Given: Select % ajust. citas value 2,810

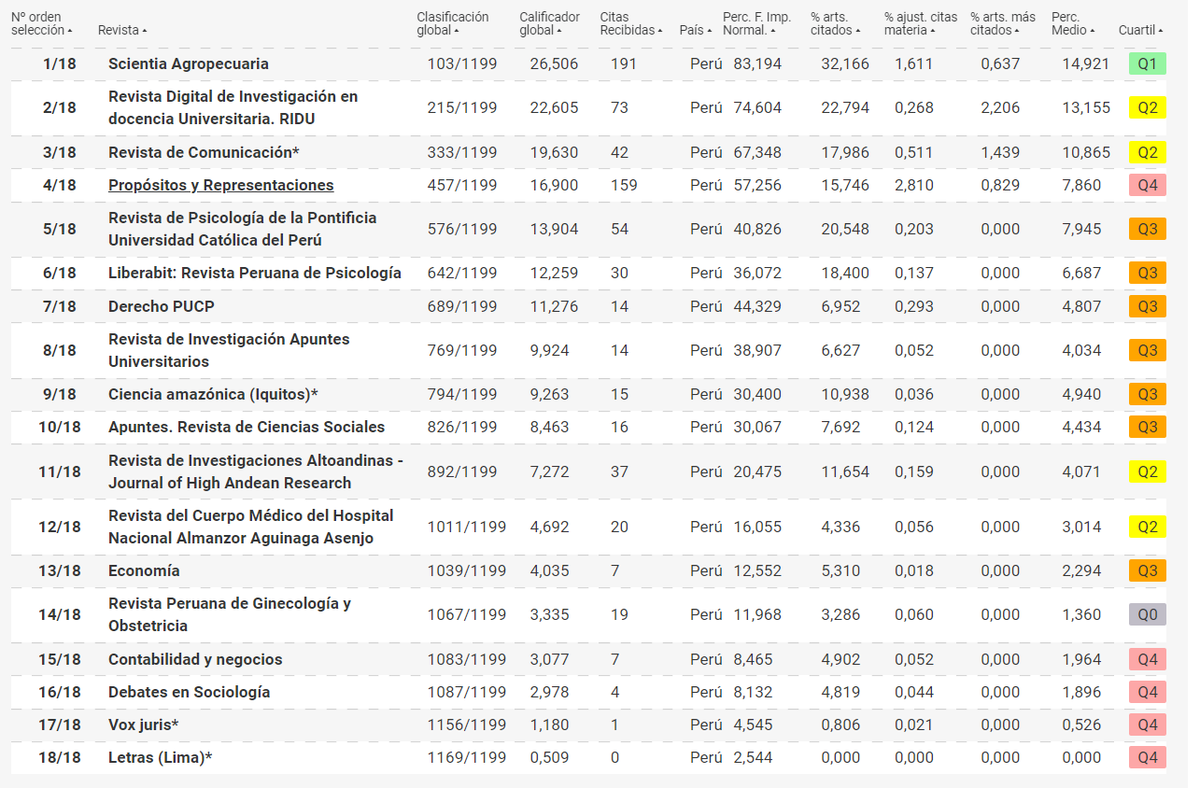Looking at the screenshot, I should 914,185.
